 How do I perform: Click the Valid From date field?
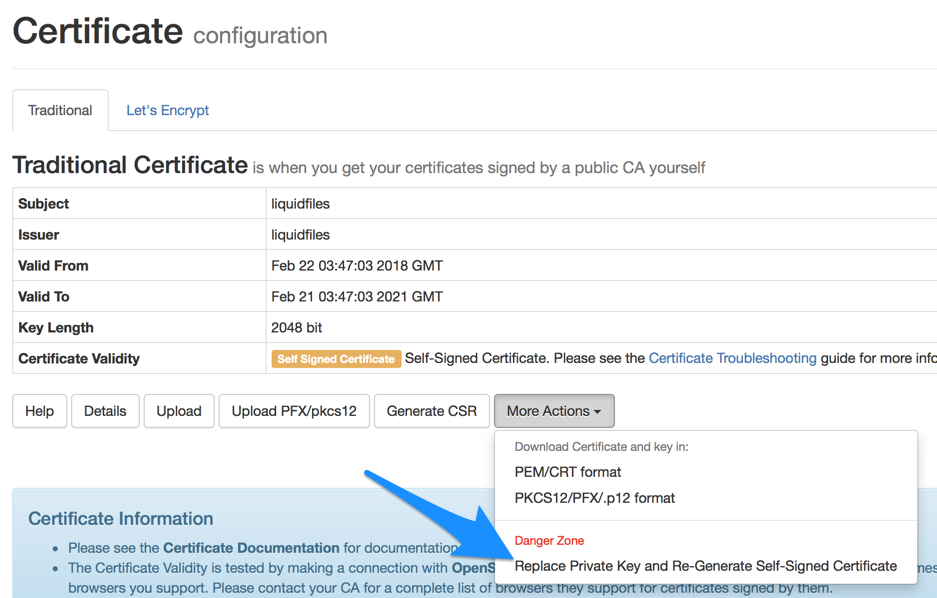pos(356,265)
